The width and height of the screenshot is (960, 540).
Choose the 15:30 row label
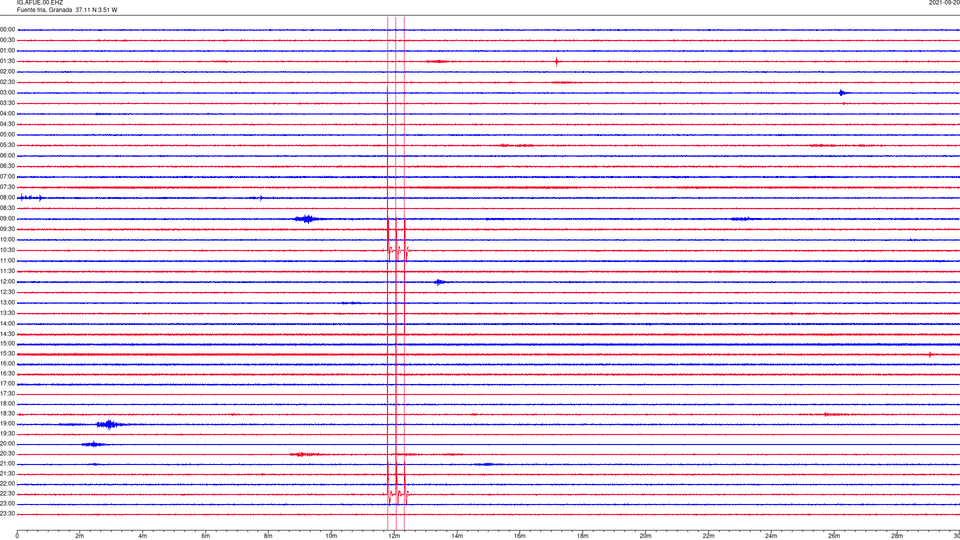[x=7, y=354]
